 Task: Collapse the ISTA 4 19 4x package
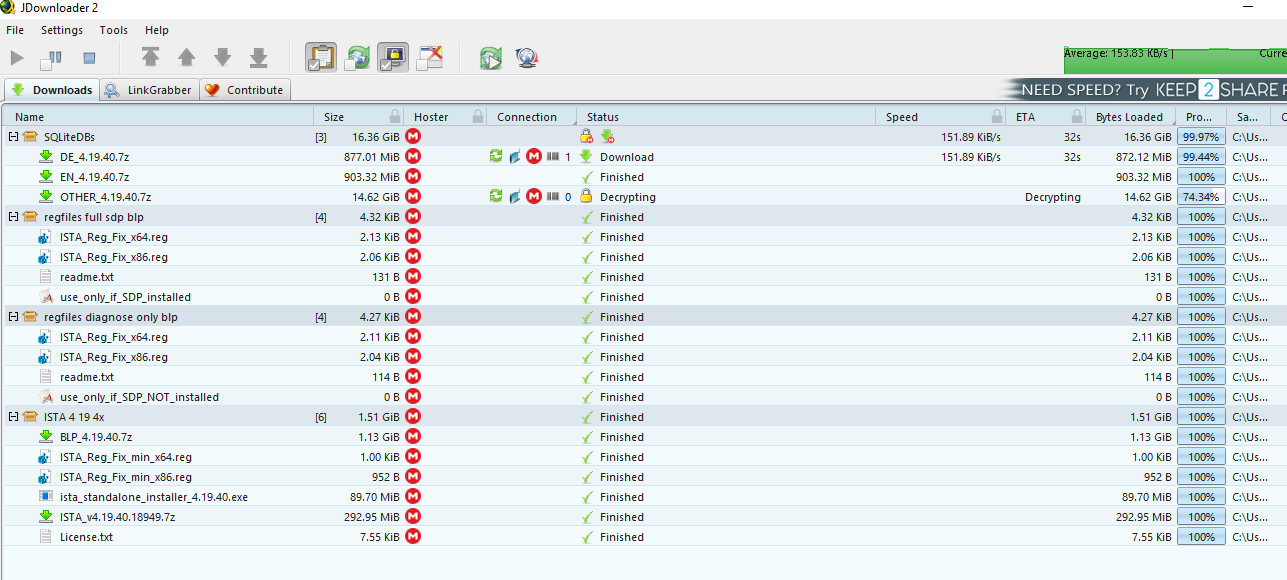tap(13, 417)
